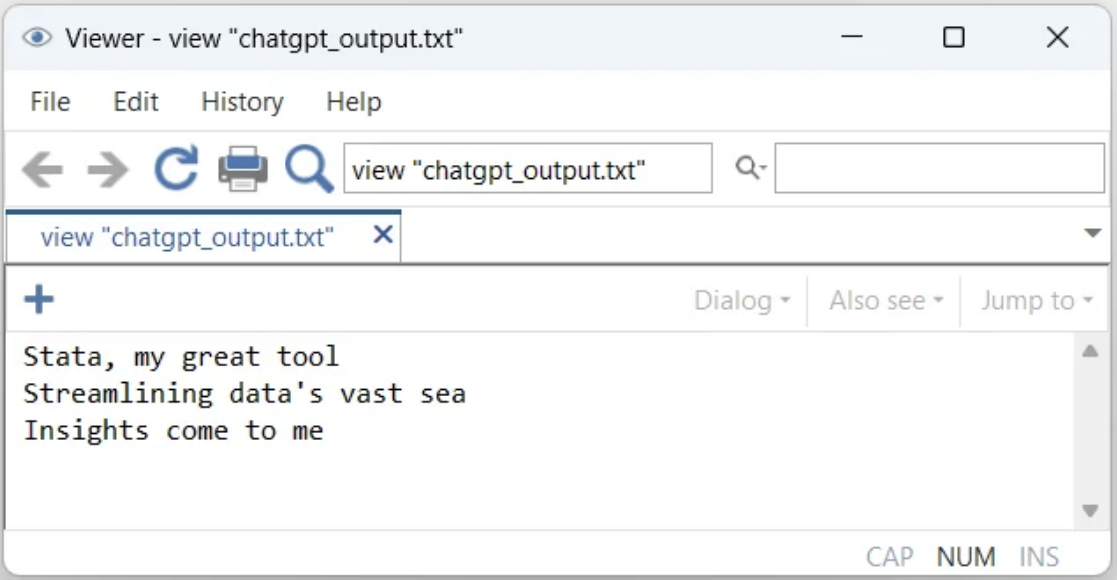Close the chatgpt_output.txt tab
Image resolution: width=1117 pixels, height=580 pixels.
382,235
